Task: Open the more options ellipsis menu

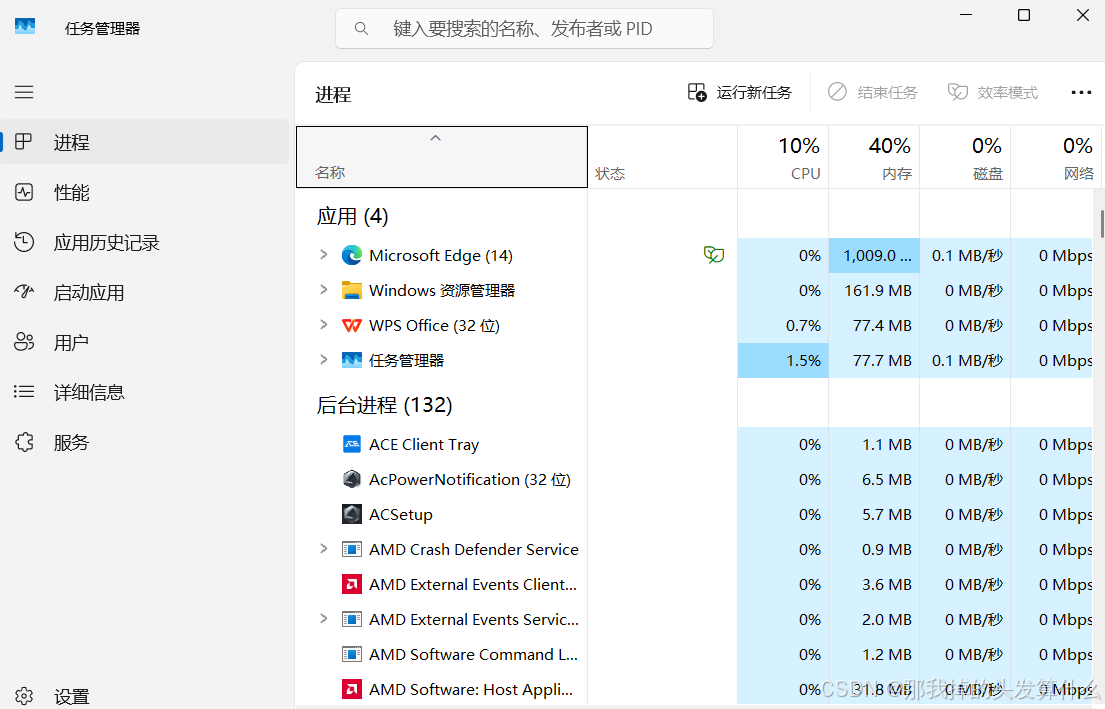Action: (1081, 92)
